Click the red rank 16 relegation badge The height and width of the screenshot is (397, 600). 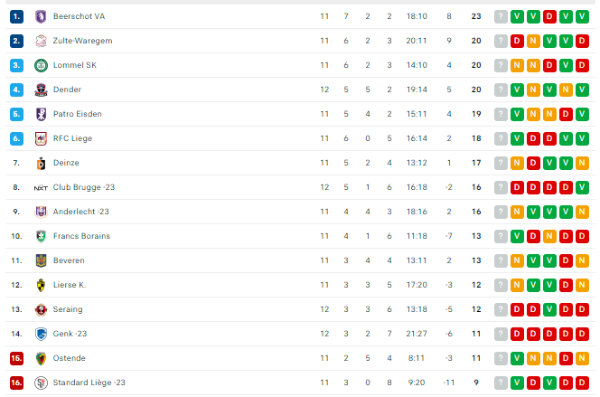[16, 383]
